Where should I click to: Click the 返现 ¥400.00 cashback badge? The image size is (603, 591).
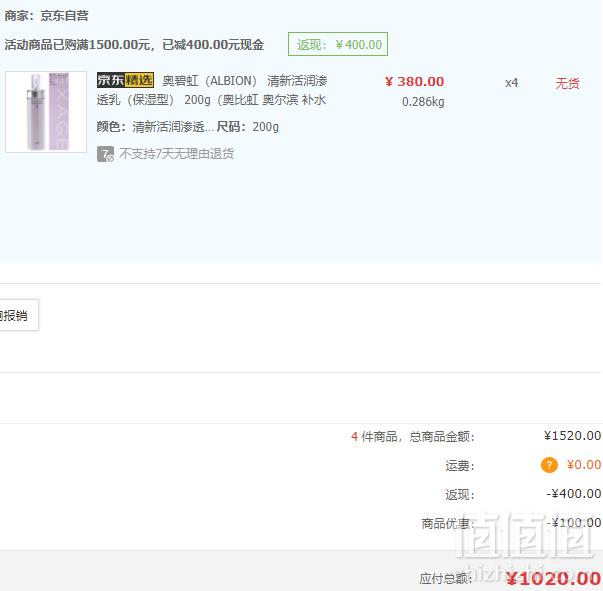point(338,44)
